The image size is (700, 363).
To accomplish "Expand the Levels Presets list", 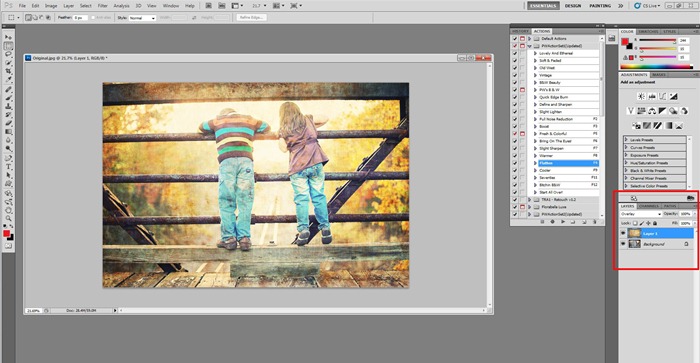I will [626, 140].
